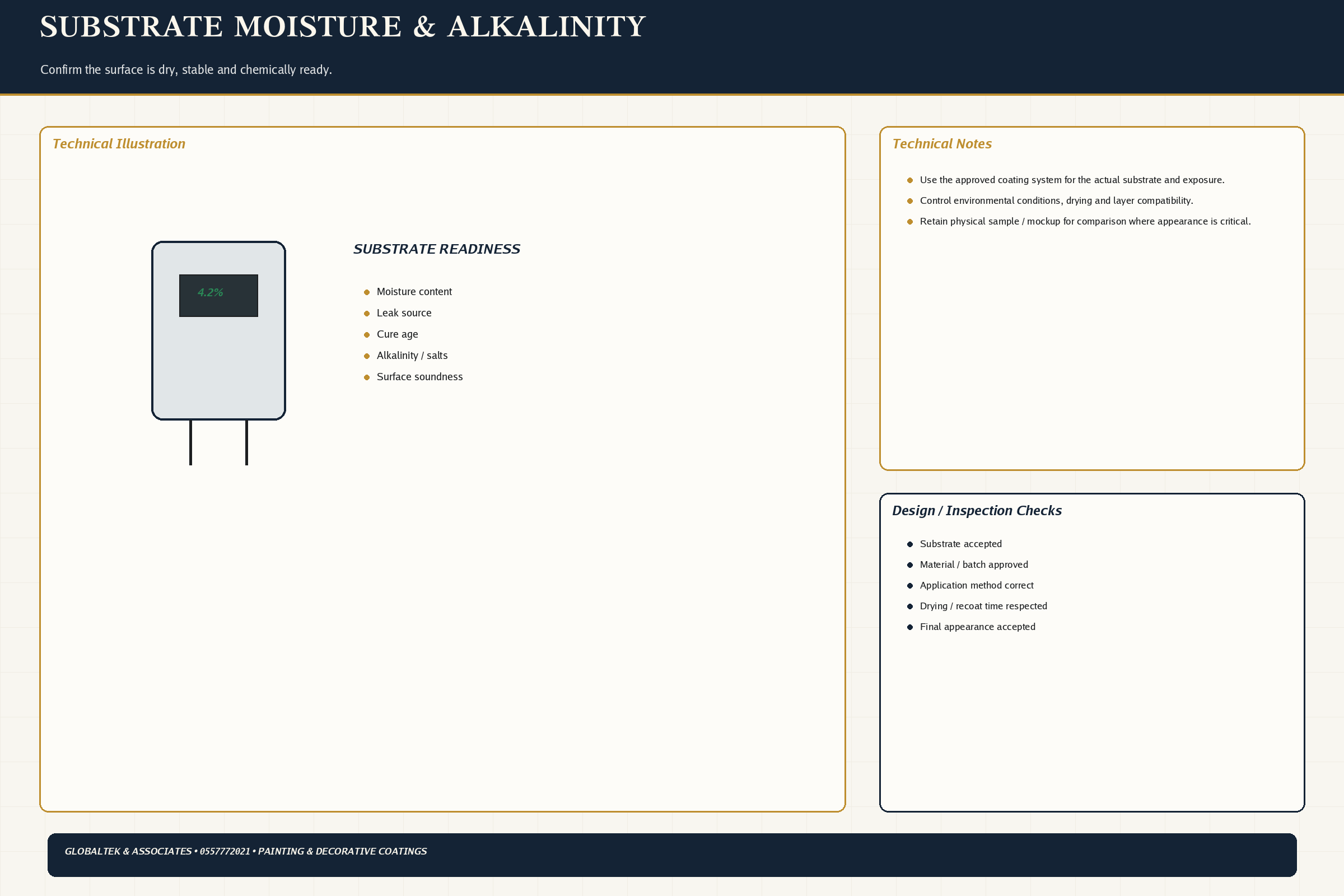Select the 'Moisture content' bullet item
Screen dimensions: 1344x896
click(408, 292)
